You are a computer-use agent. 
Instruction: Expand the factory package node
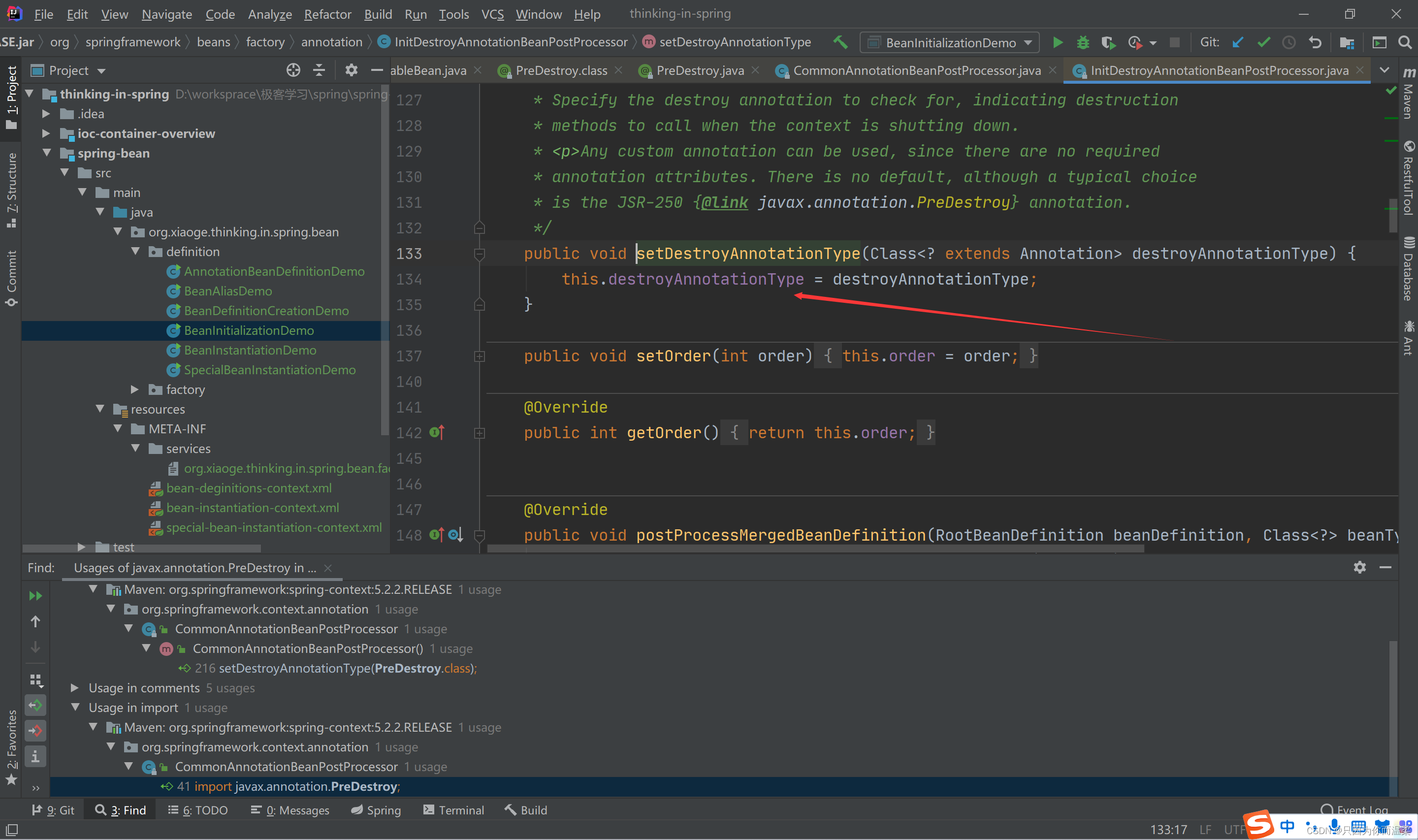pos(135,389)
